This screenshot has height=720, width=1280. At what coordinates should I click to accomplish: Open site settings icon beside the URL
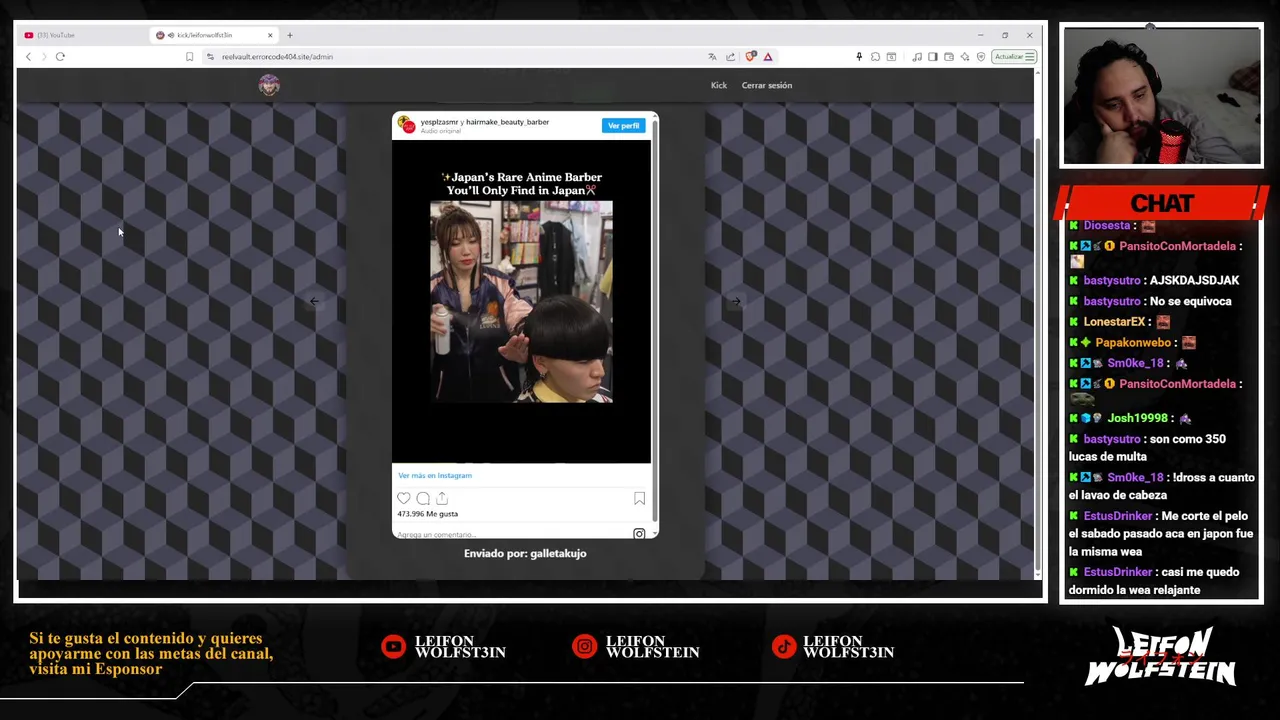coord(210,57)
